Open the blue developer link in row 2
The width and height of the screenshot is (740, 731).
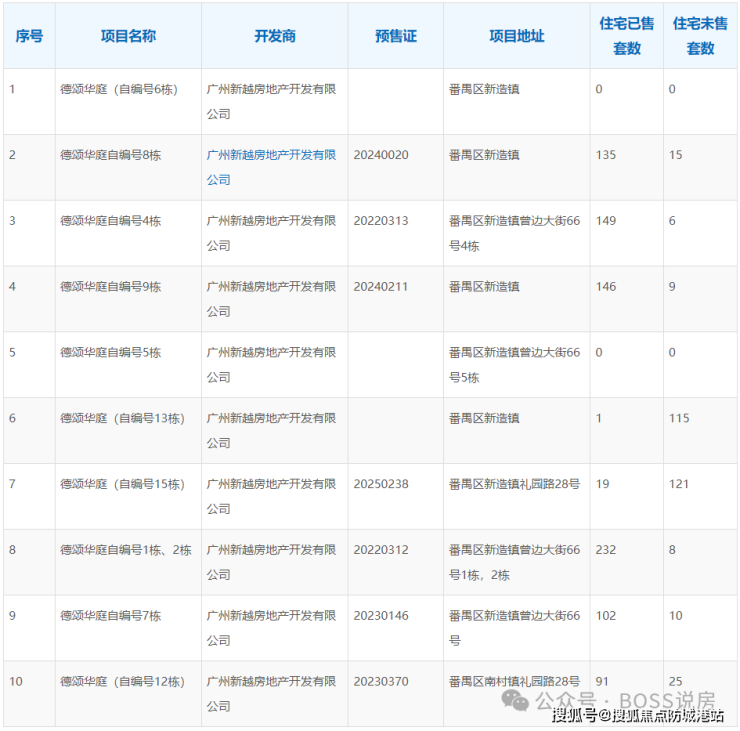[270, 156]
